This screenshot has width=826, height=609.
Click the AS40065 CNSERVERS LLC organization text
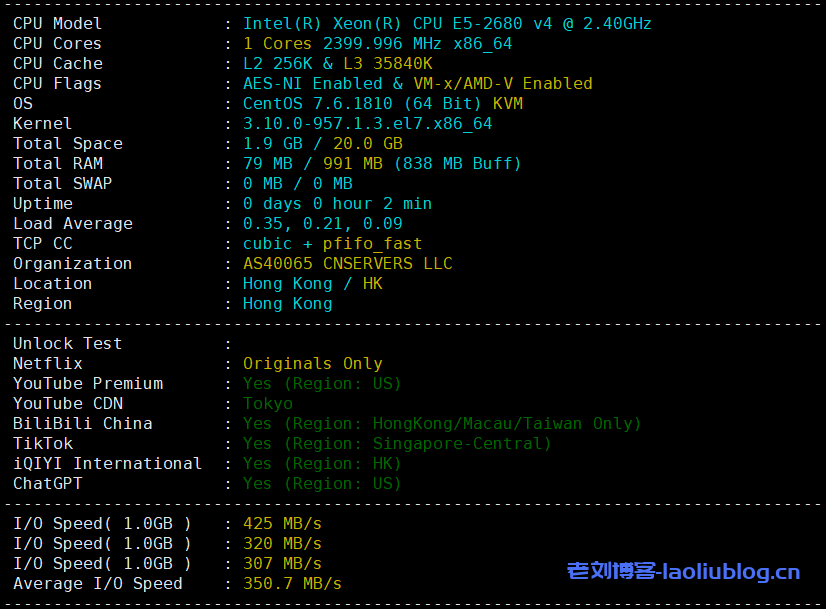coord(347,263)
